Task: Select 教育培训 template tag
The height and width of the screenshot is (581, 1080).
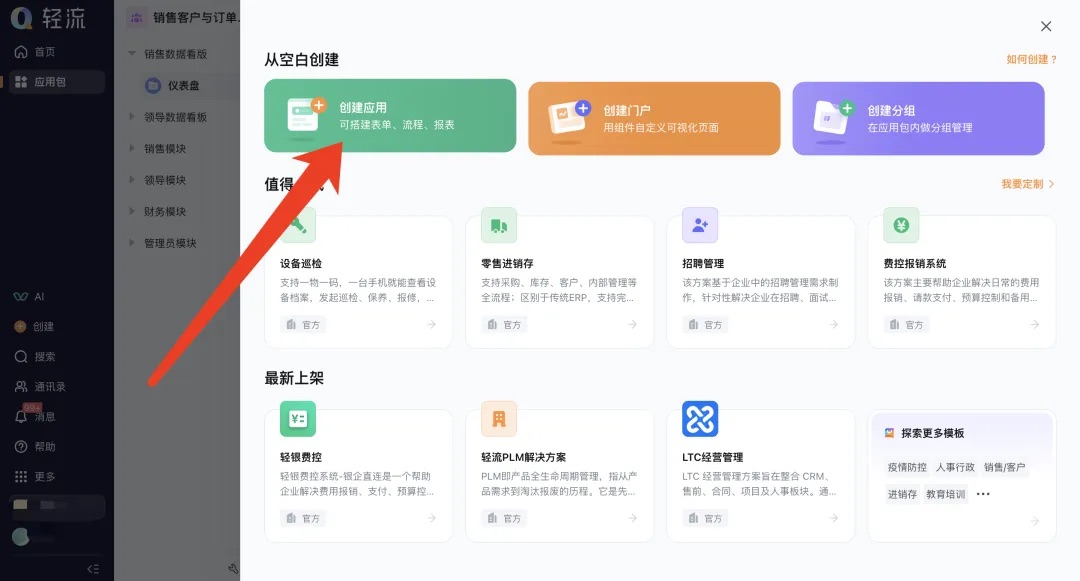Action: click(x=946, y=494)
